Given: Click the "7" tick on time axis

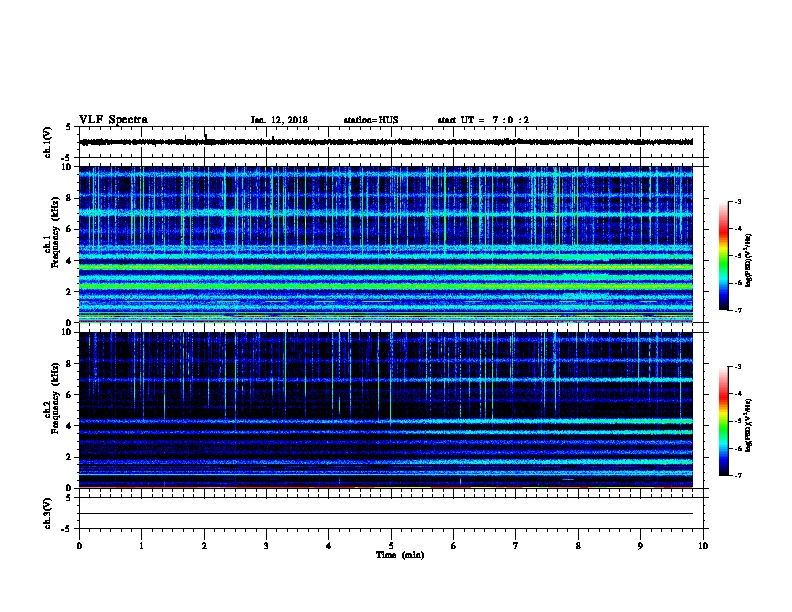Looking at the screenshot, I should (x=516, y=546).
